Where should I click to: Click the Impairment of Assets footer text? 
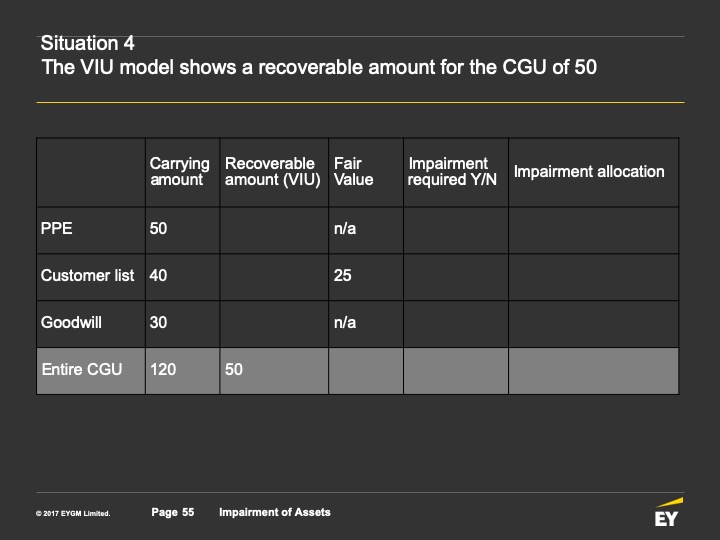275,512
